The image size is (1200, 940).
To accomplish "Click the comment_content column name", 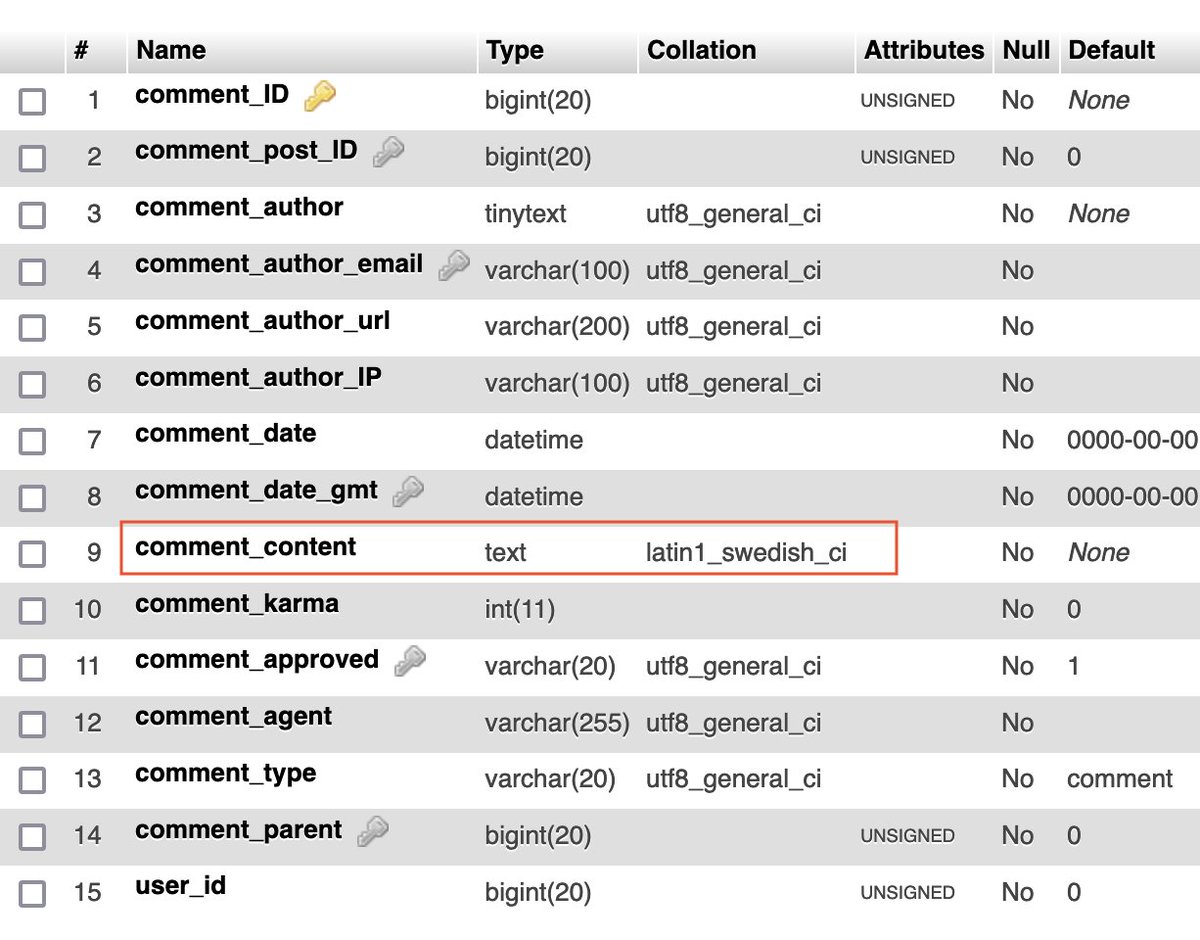I will (x=246, y=547).
